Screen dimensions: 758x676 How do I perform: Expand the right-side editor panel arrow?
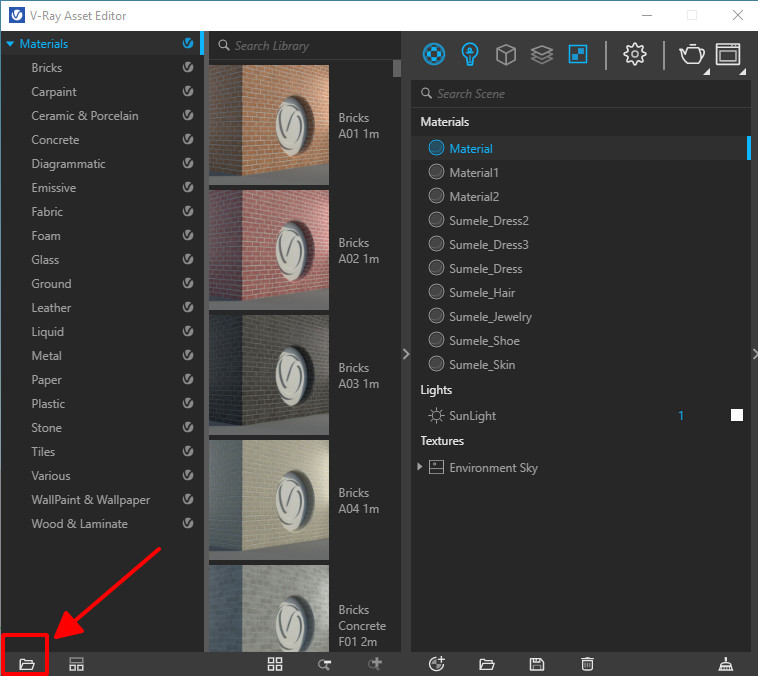[755, 354]
